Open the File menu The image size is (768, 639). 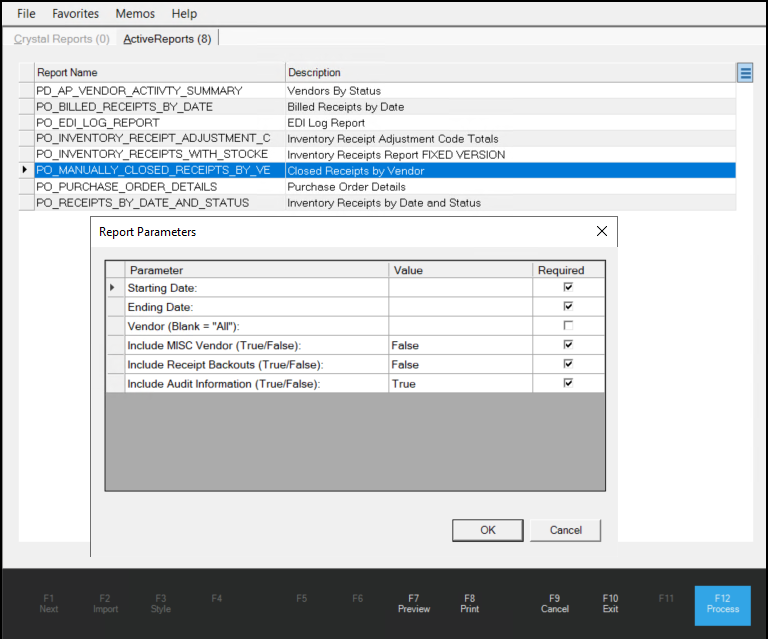point(26,14)
